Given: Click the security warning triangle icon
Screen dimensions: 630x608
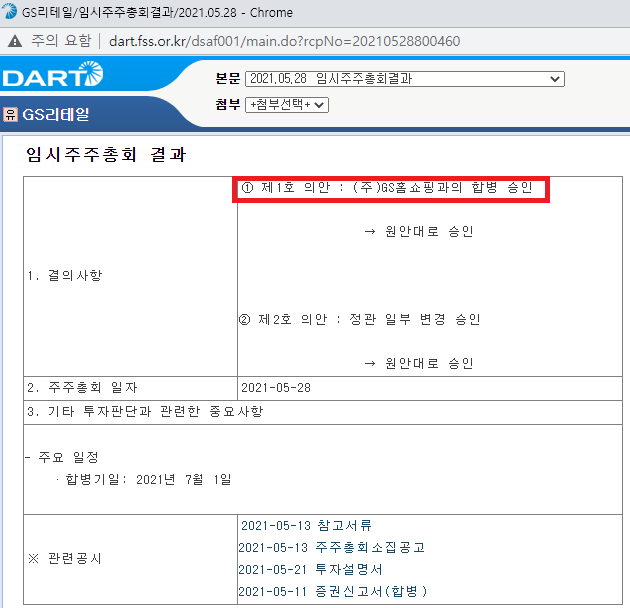Looking at the screenshot, I should click(x=15, y=41).
